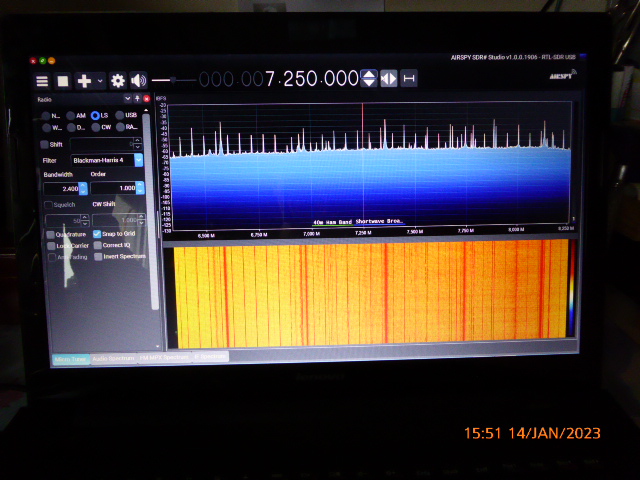Mute audio with the speaker icon
Screen dimensions: 640x480
tap(138, 81)
